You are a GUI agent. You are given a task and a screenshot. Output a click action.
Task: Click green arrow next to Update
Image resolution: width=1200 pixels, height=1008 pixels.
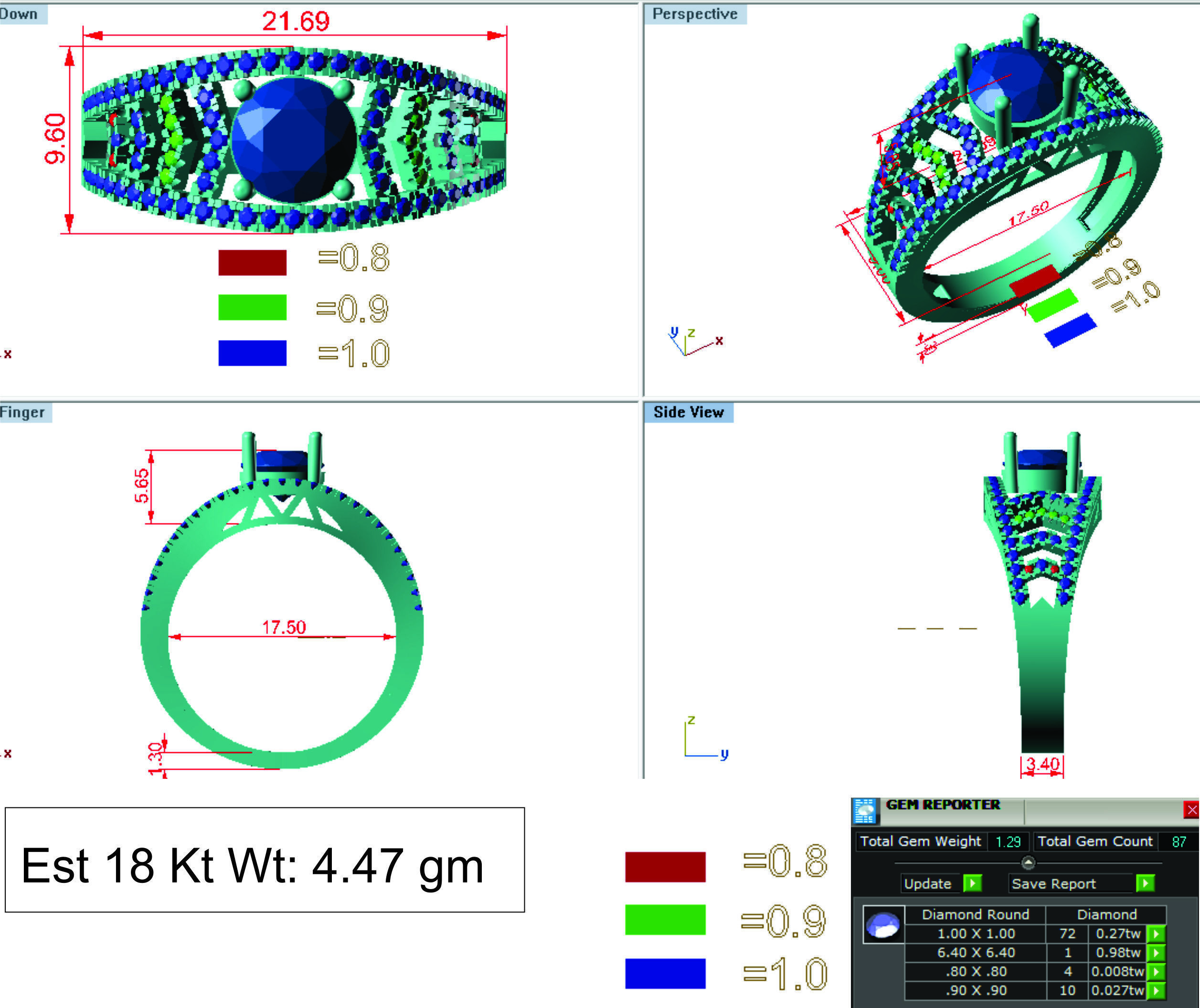[972, 883]
